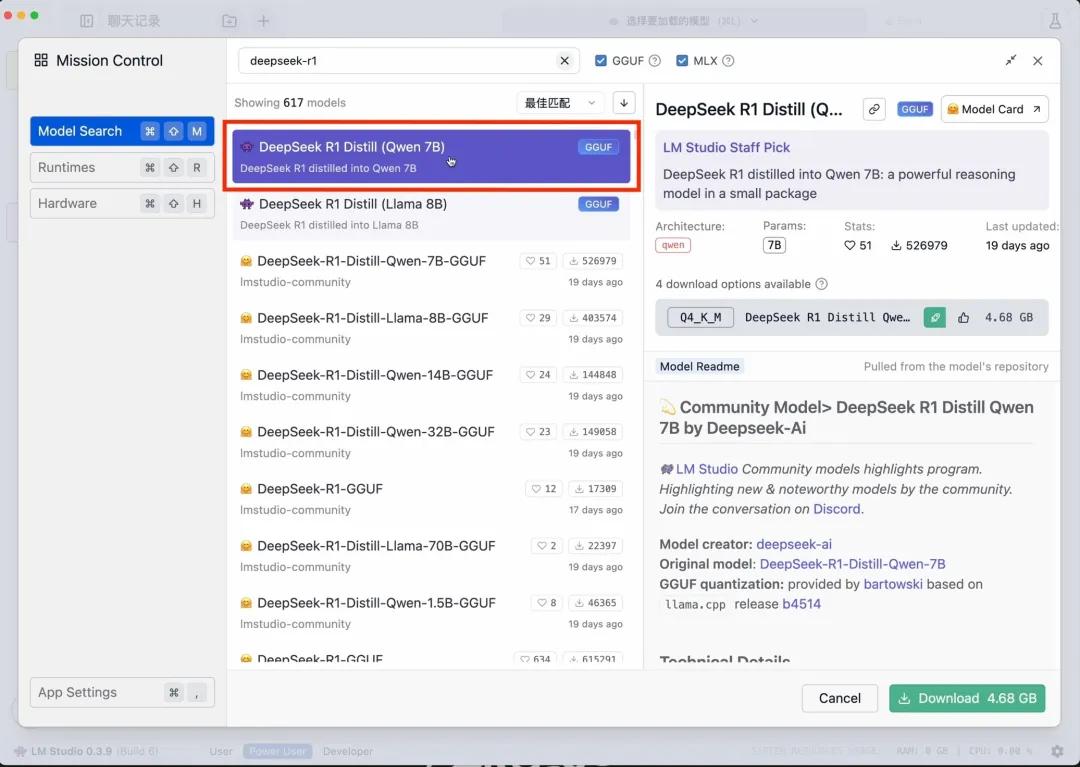Switch to Power User mode
Viewport: 1080px width, 767px height.
click(x=279, y=751)
